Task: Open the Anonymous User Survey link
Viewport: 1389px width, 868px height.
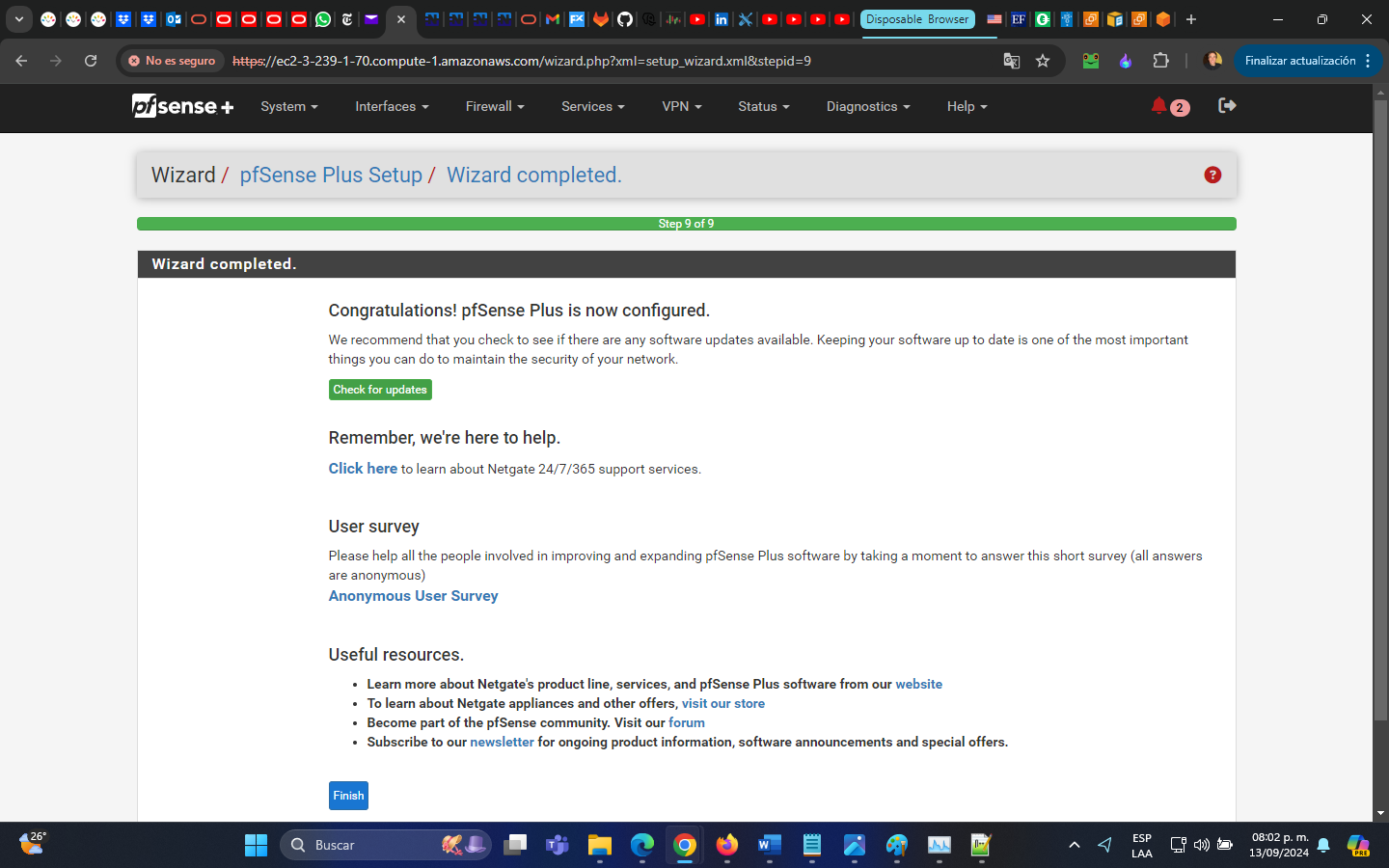Action: click(x=414, y=596)
